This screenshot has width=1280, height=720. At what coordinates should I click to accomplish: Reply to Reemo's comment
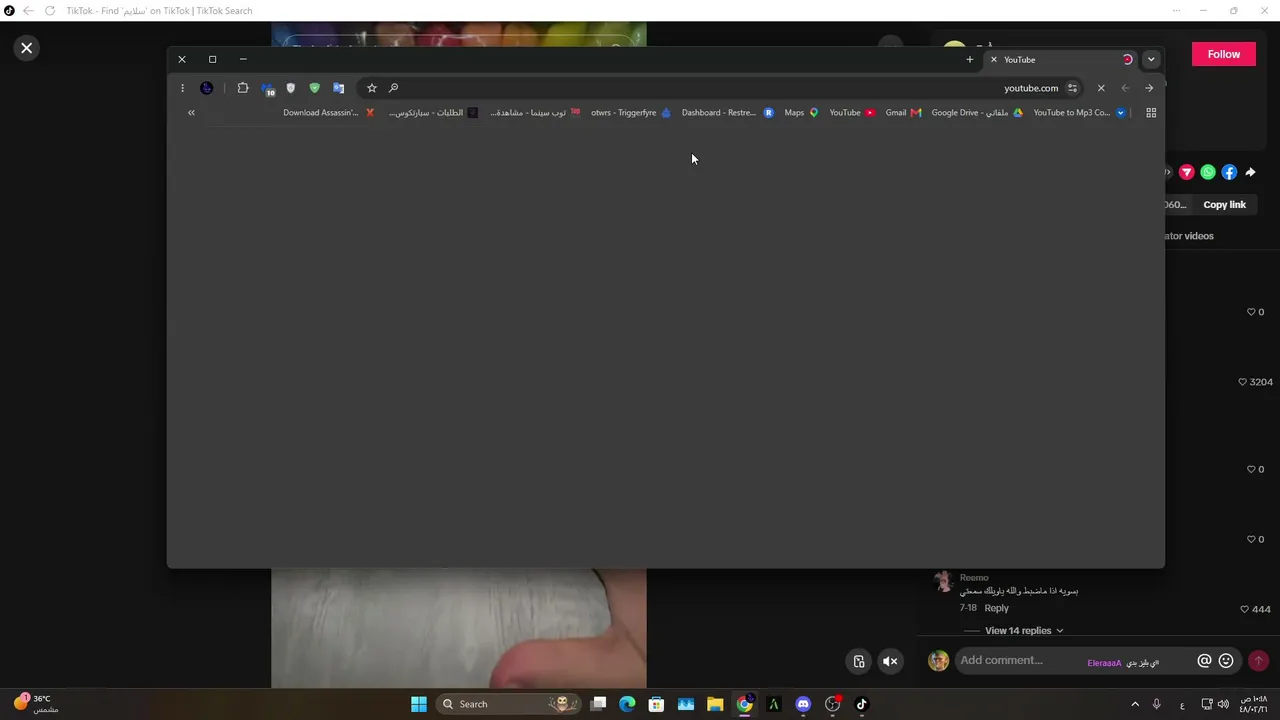pyautogui.click(x=996, y=608)
